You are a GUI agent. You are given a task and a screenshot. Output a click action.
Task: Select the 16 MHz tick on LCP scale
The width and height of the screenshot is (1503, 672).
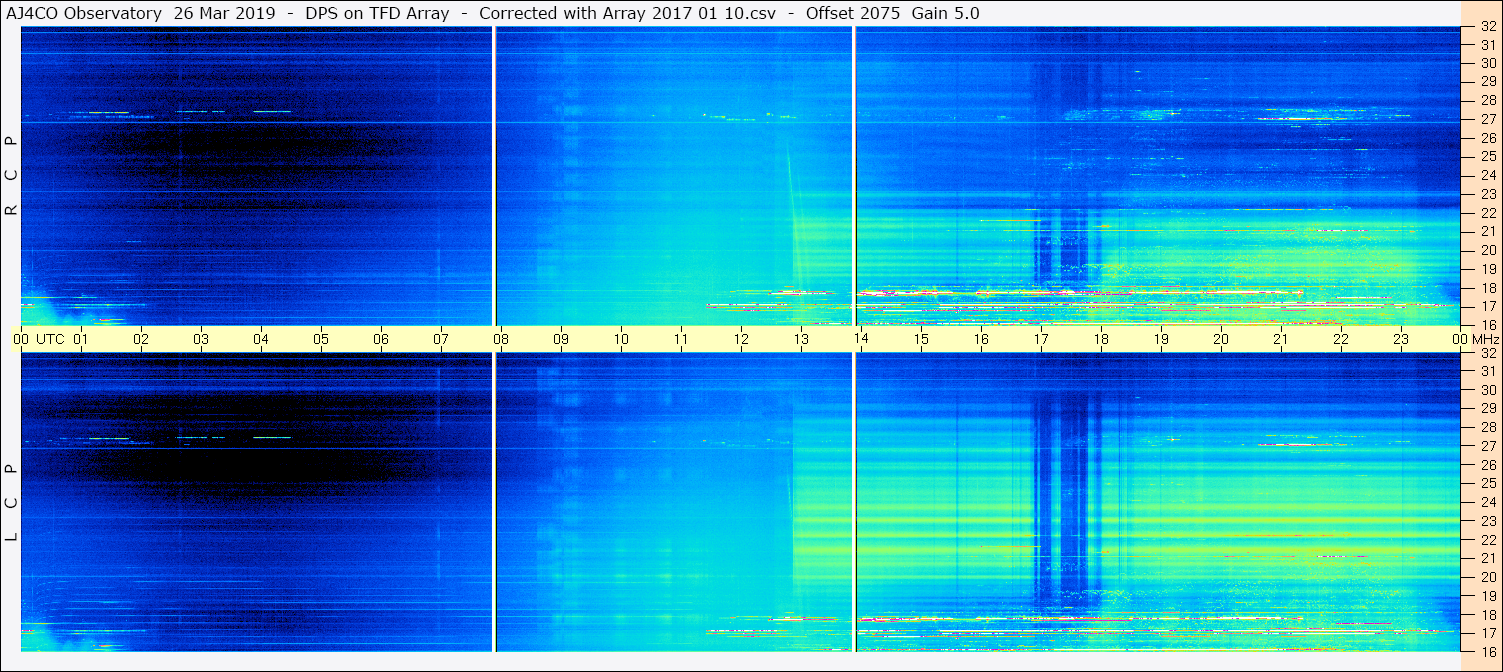[x=1487, y=651]
